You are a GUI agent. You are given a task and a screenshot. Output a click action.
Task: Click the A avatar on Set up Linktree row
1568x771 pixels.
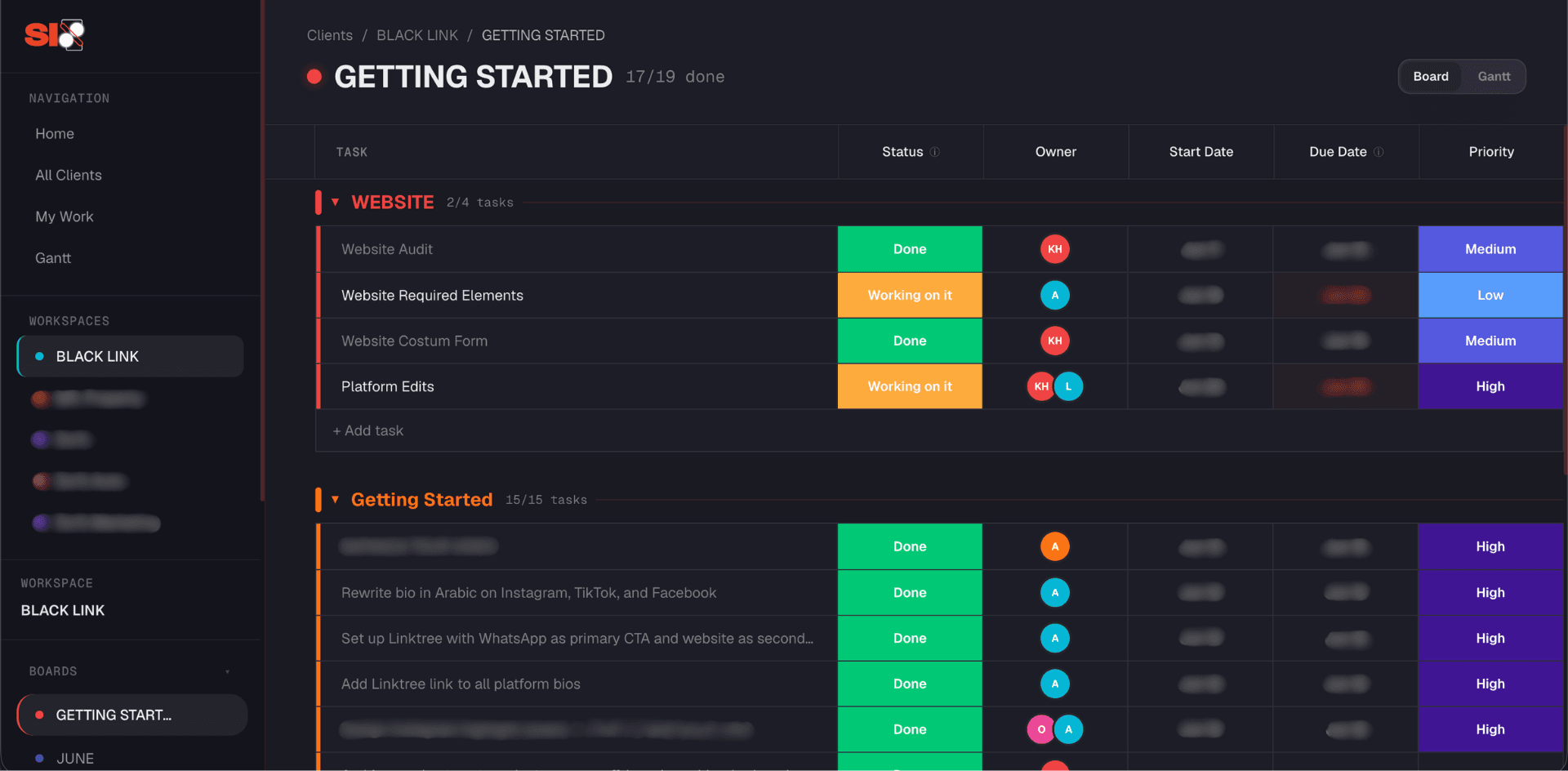[x=1055, y=638]
